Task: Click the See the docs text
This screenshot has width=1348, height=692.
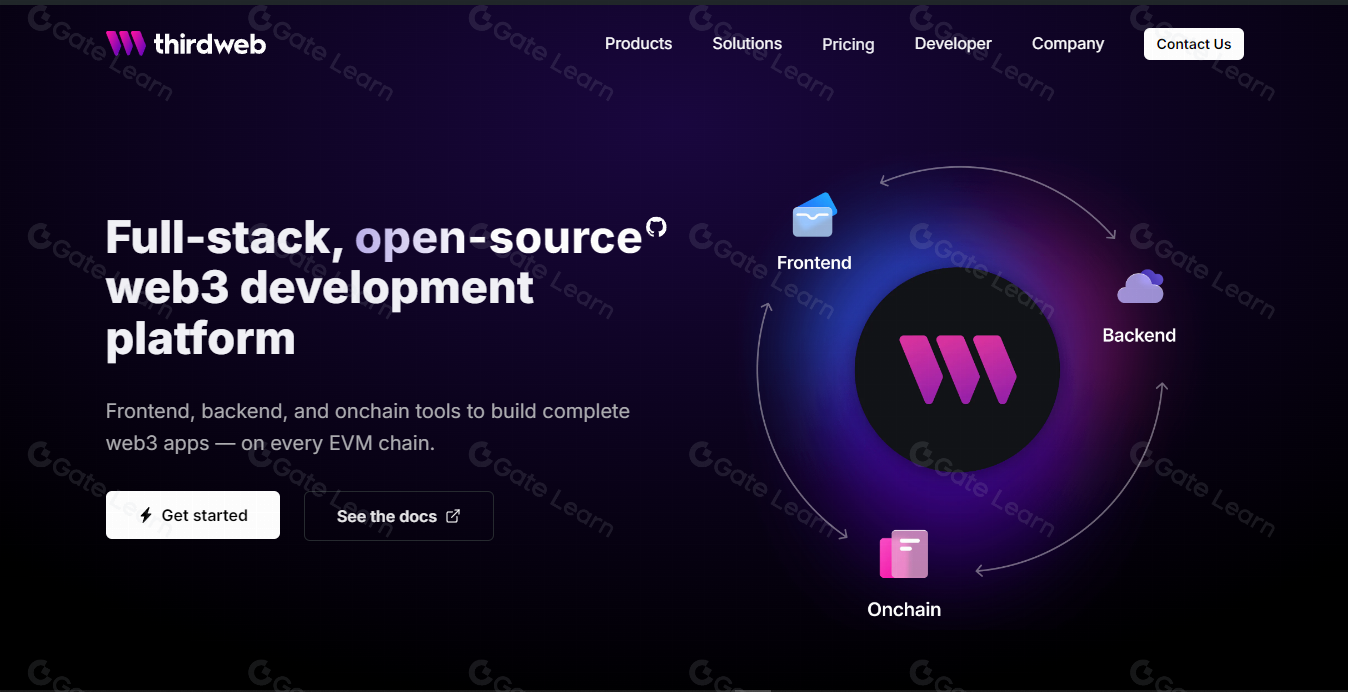Action: [x=386, y=516]
